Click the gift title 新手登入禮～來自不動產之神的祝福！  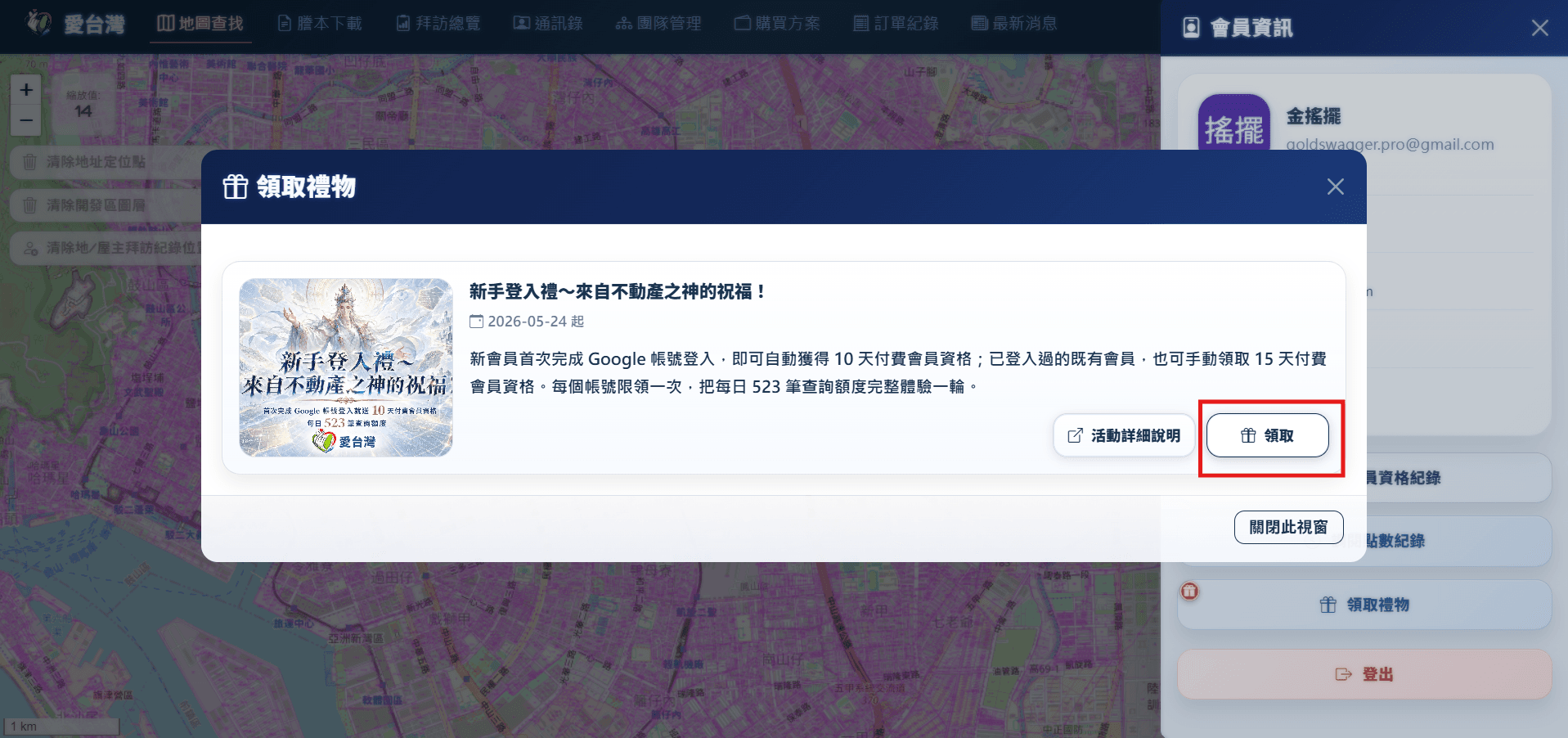[x=618, y=291]
